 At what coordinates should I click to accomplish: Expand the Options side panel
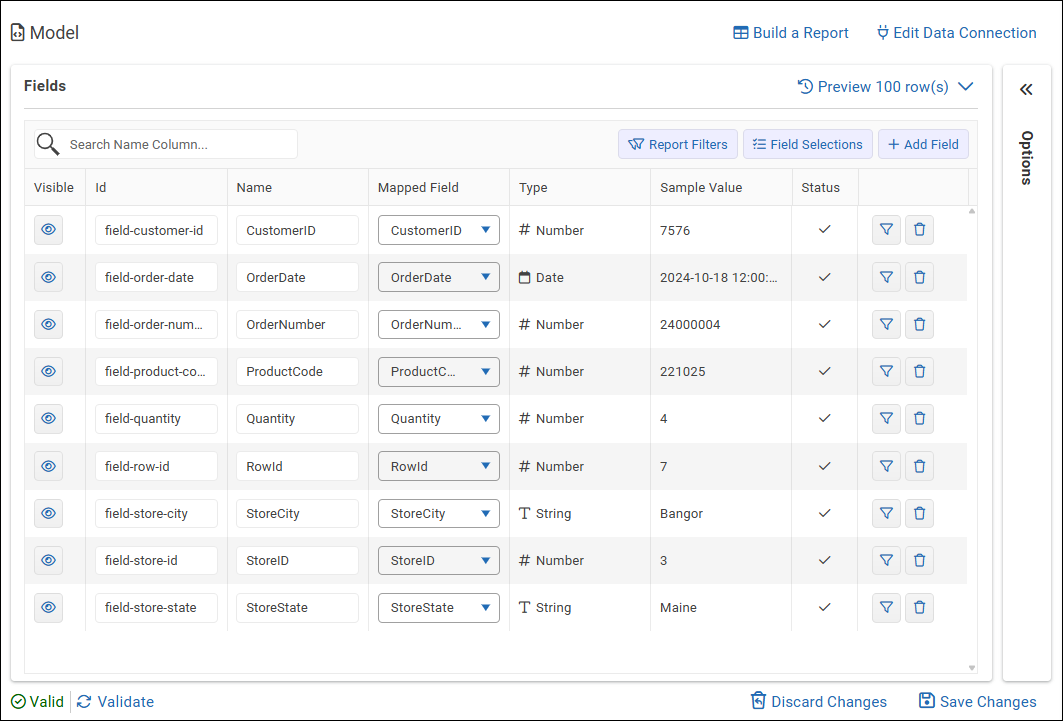coord(1026,90)
